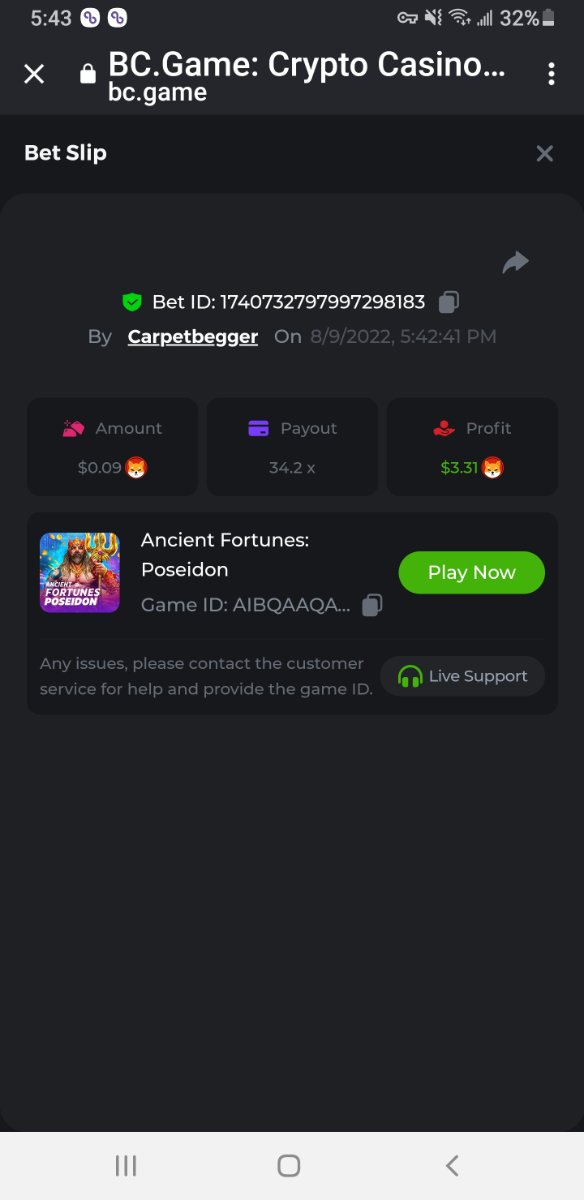Tap the Android back button

point(452,1165)
